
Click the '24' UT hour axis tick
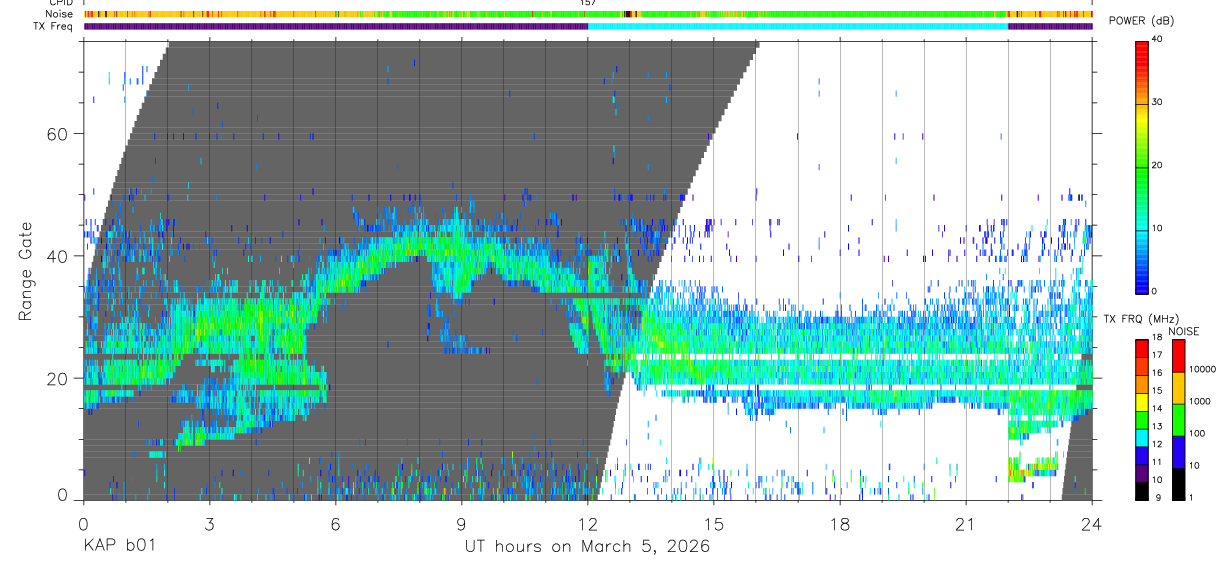click(x=1092, y=523)
